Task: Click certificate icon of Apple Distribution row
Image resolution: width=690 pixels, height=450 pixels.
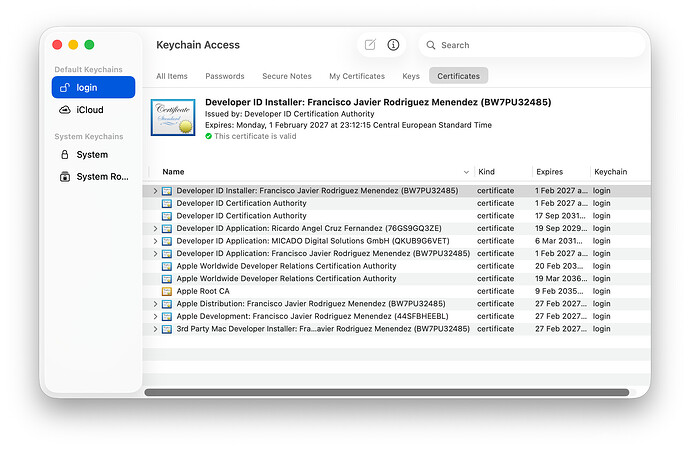Action: coord(167,304)
